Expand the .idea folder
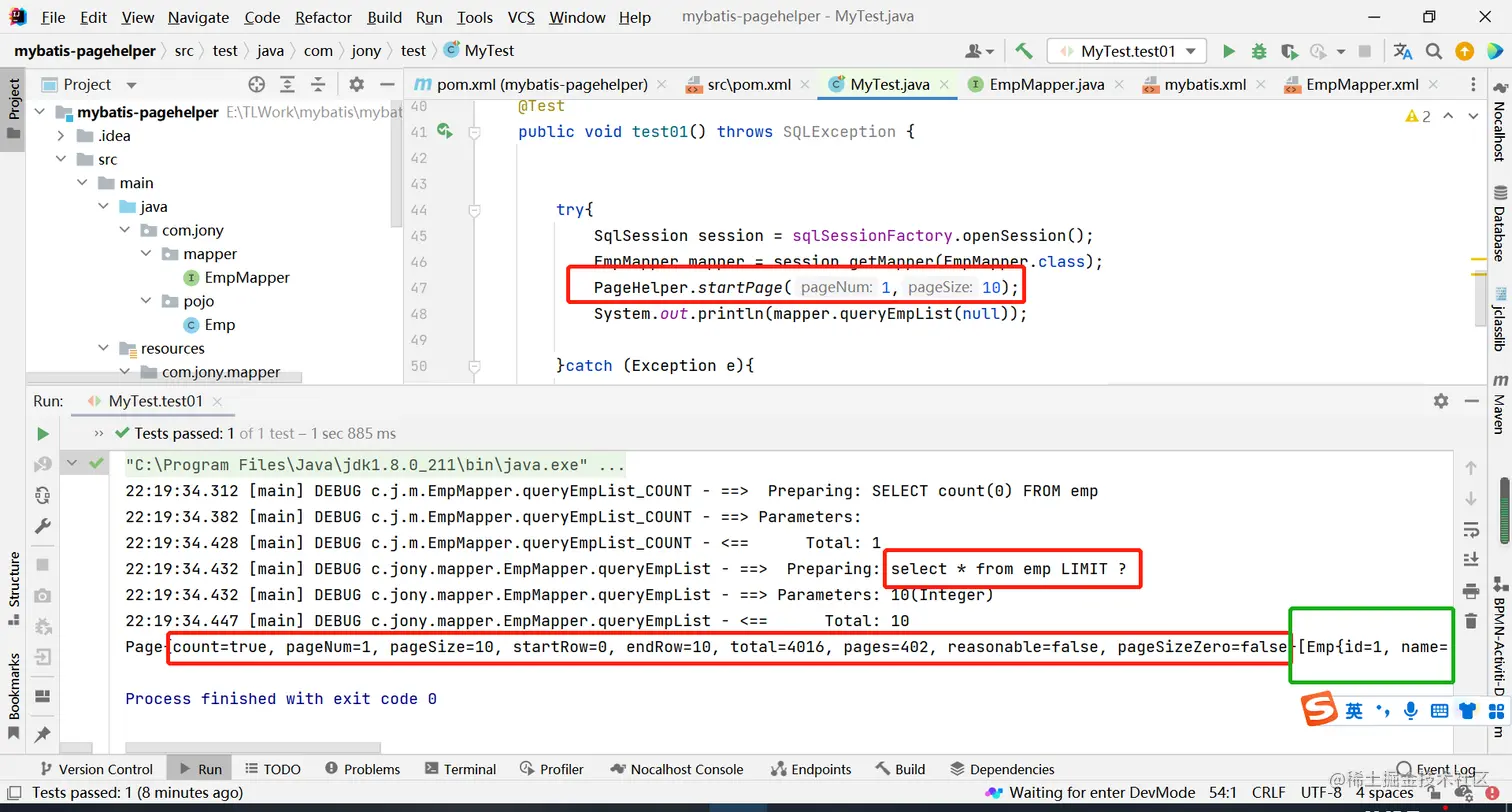 click(61, 136)
